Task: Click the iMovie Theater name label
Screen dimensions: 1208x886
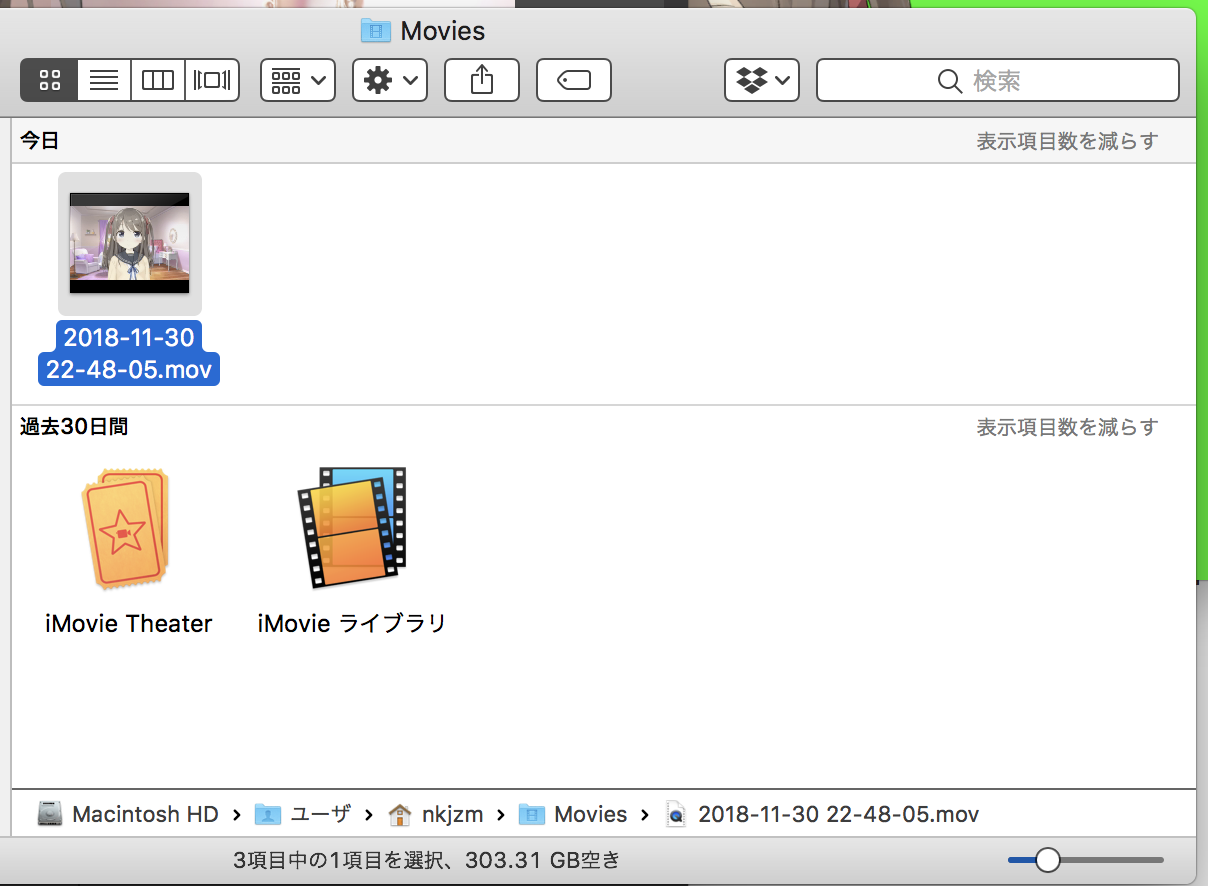Action: (x=129, y=623)
